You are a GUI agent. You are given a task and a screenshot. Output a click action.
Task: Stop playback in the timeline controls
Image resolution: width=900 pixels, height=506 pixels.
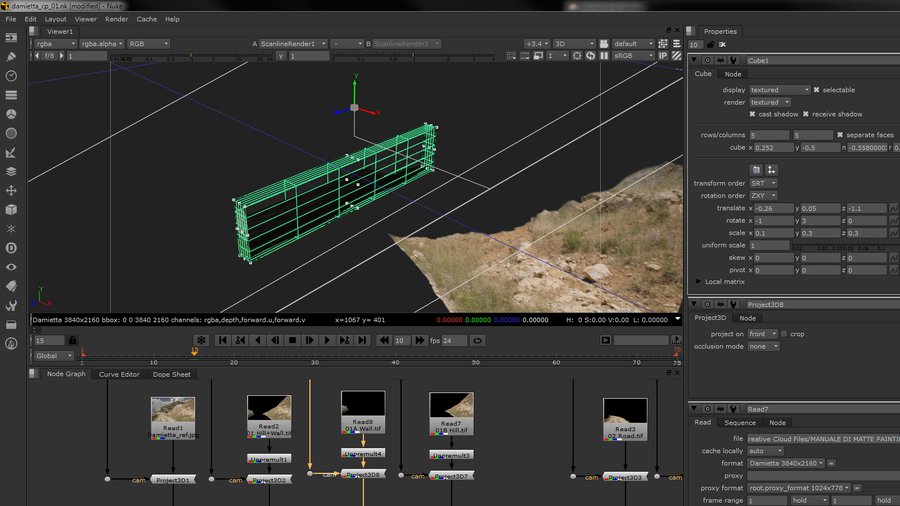click(292, 340)
